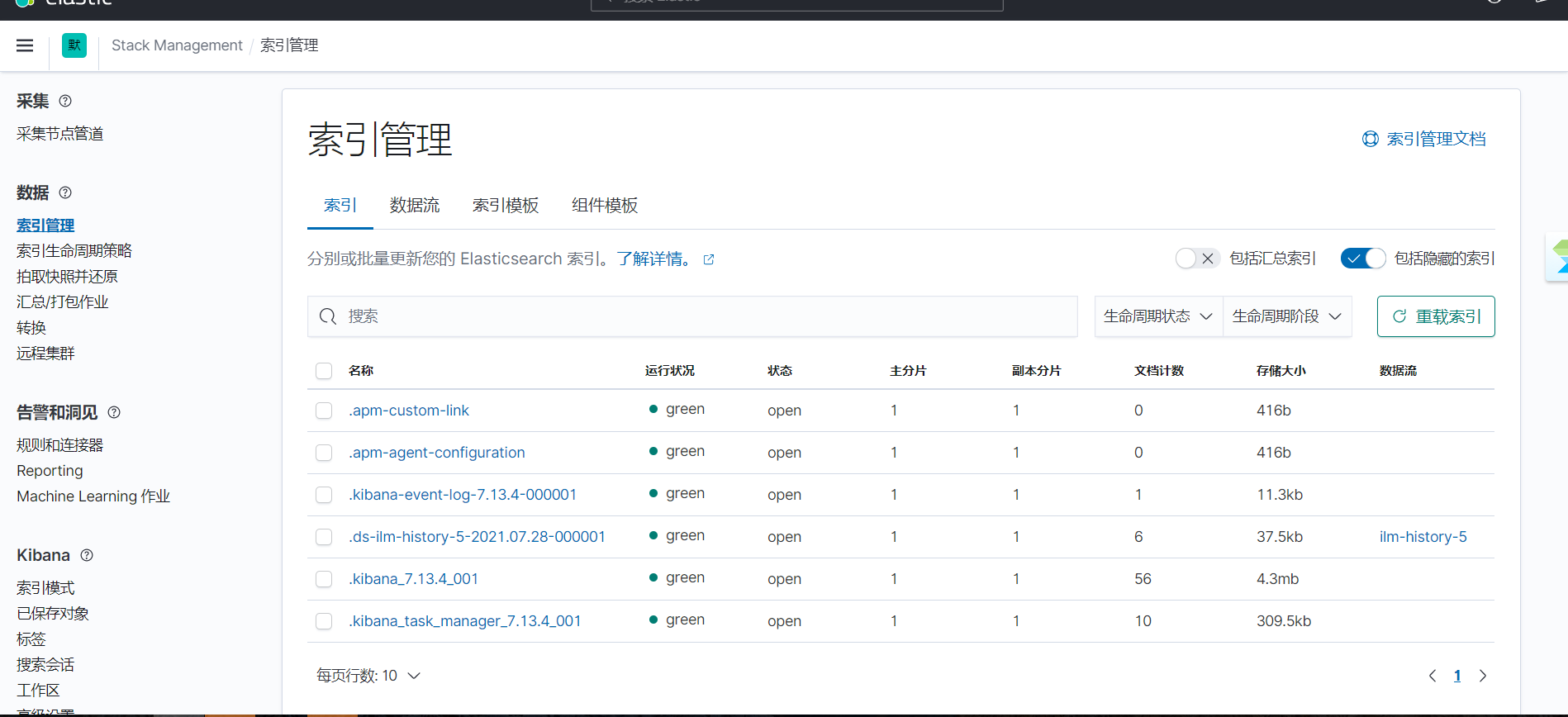Open 索引模式 in sidebar
Viewport: 1568px width, 717px height.
point(45,587)
